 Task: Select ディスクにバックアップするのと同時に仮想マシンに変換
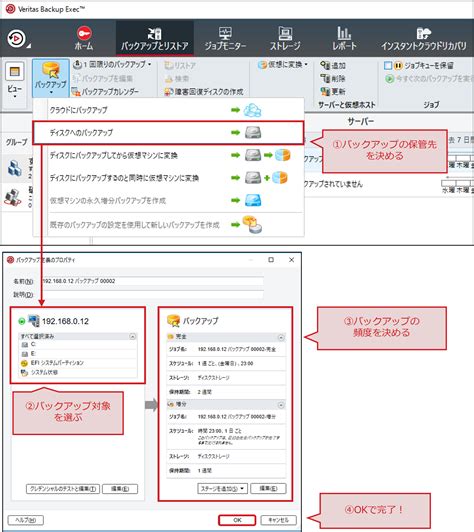click(x=168, y=178)
